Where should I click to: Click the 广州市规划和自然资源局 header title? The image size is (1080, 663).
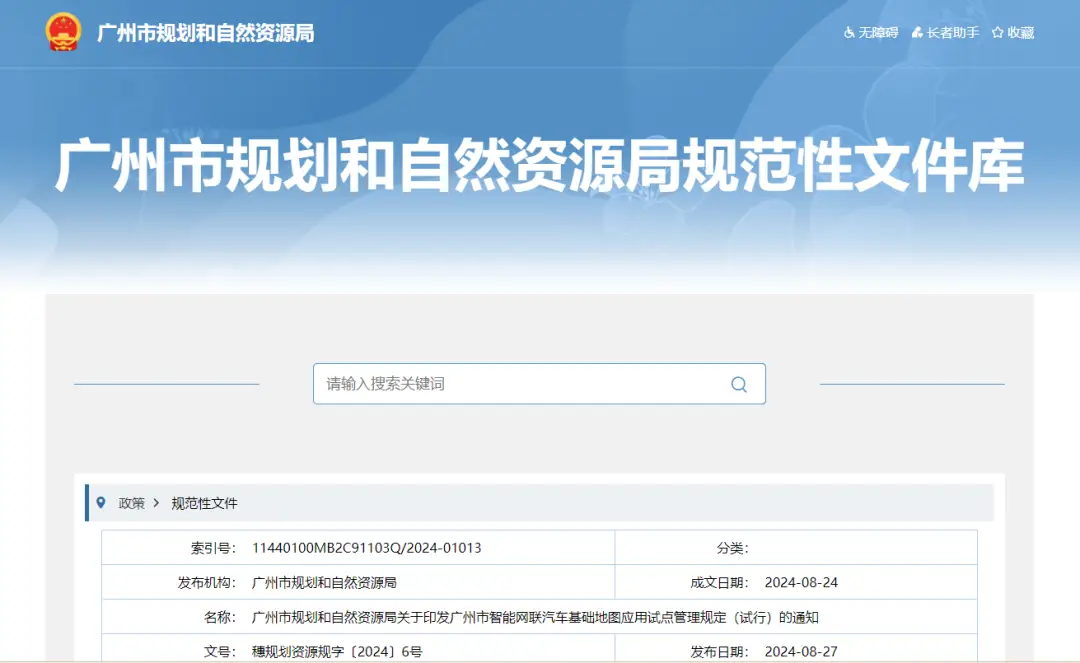click(x=205, y=33)
